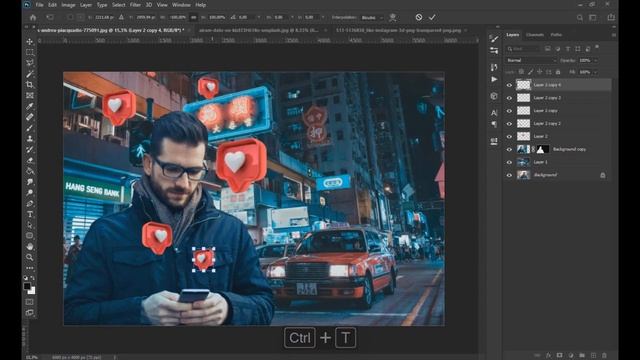Click the Layer 1 thumbnail
The height and width of the screenshot is (360, 640).
523,162
